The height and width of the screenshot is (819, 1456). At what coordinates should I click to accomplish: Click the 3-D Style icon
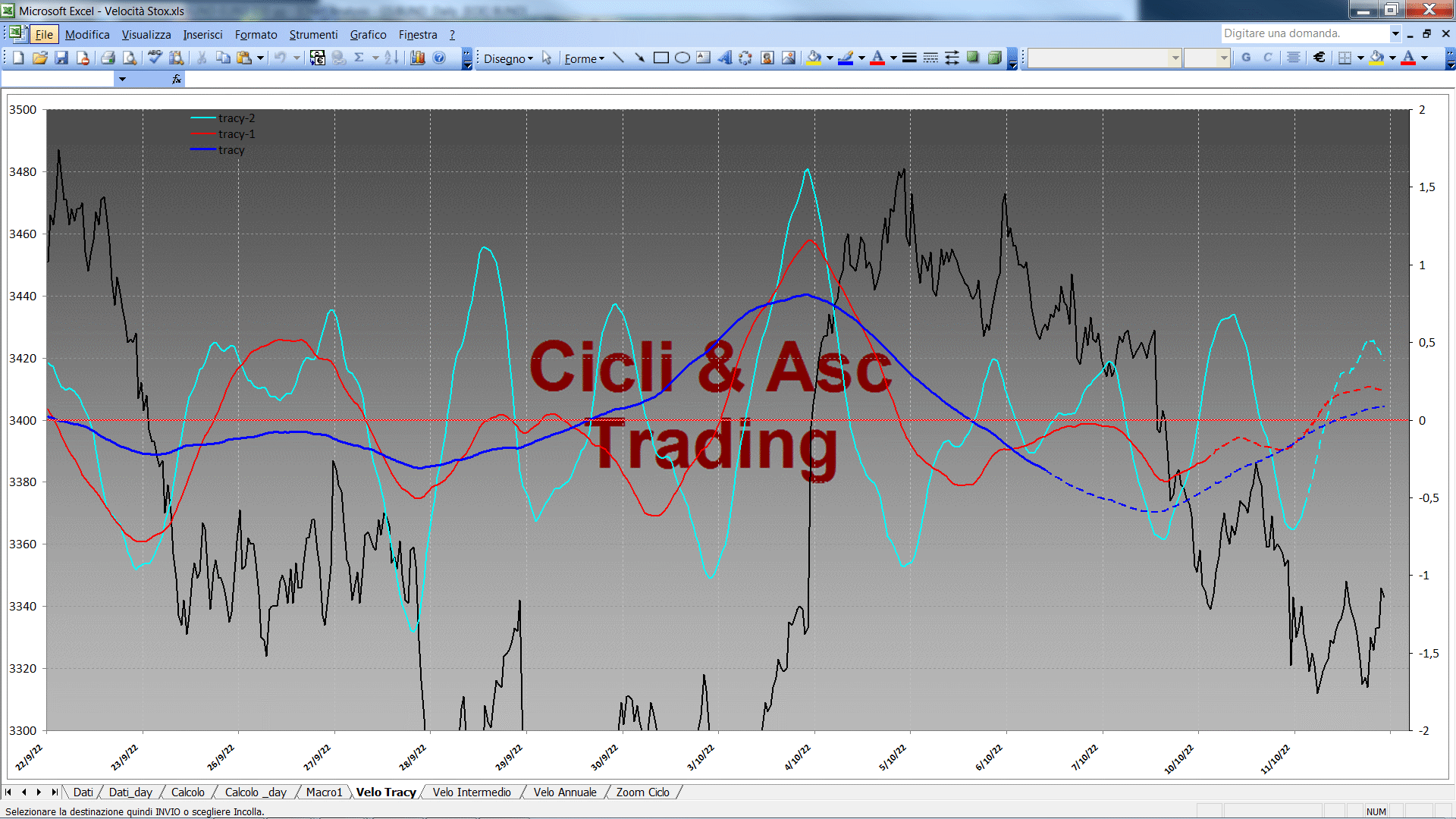pos(994,58)
